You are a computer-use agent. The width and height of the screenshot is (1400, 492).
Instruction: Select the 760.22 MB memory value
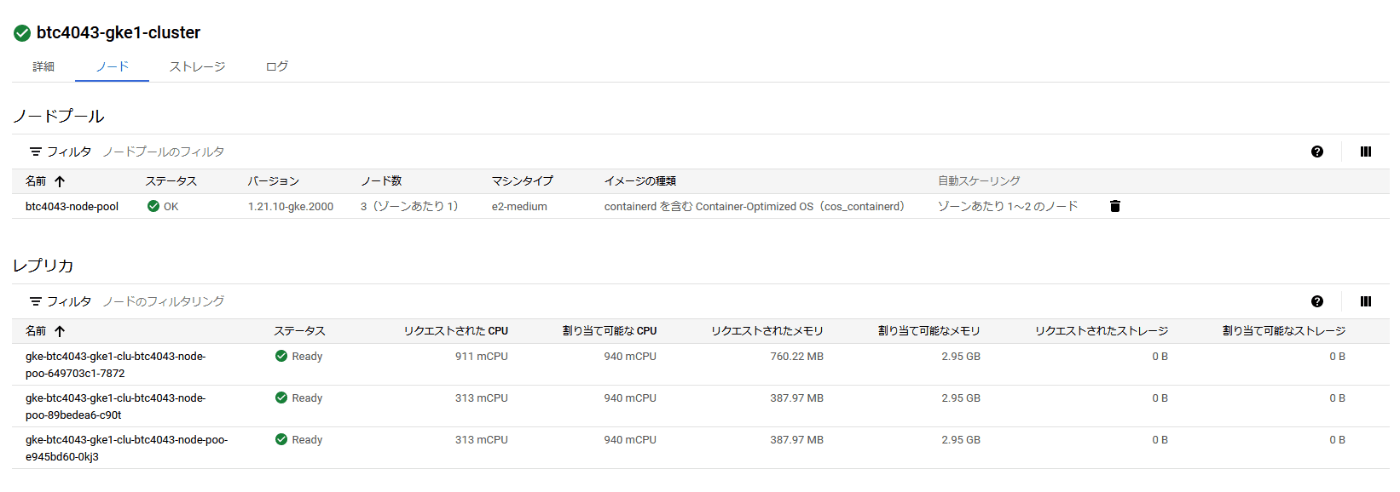pyautogui.click(x=797, y=356)
